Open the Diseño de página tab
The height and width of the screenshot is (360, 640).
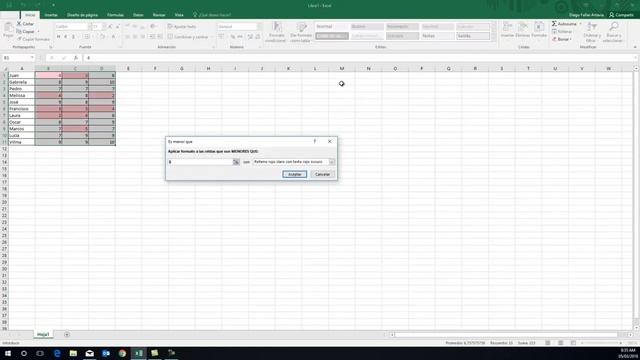(x=82, y=15)
